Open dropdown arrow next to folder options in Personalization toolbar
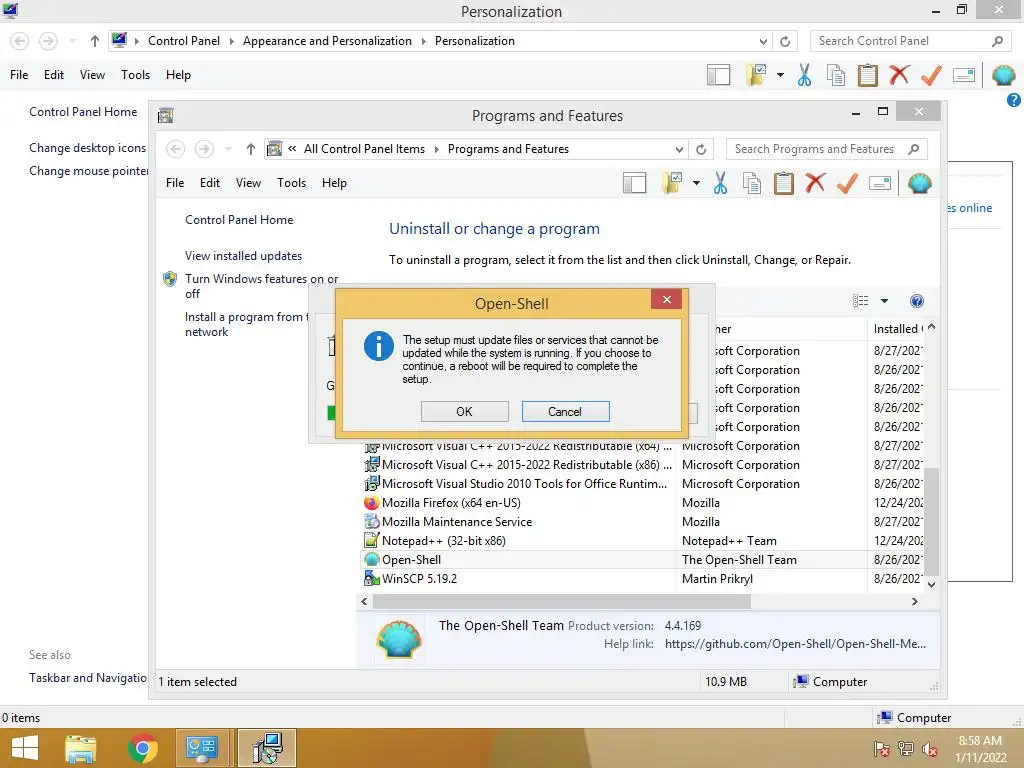Viewport: 1024px width, 768px height. pos(780,75)
